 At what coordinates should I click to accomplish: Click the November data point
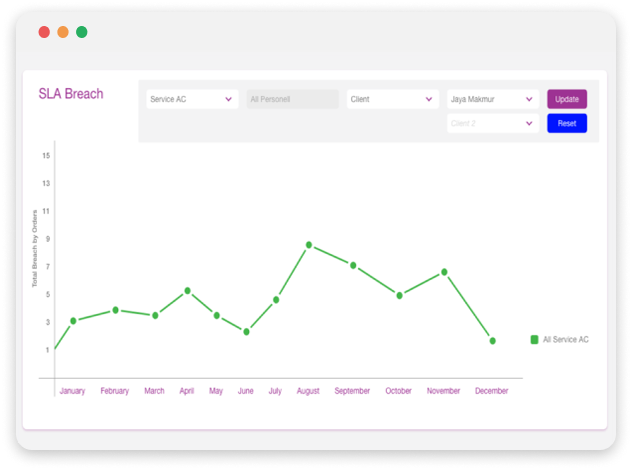tap(444, 272)
